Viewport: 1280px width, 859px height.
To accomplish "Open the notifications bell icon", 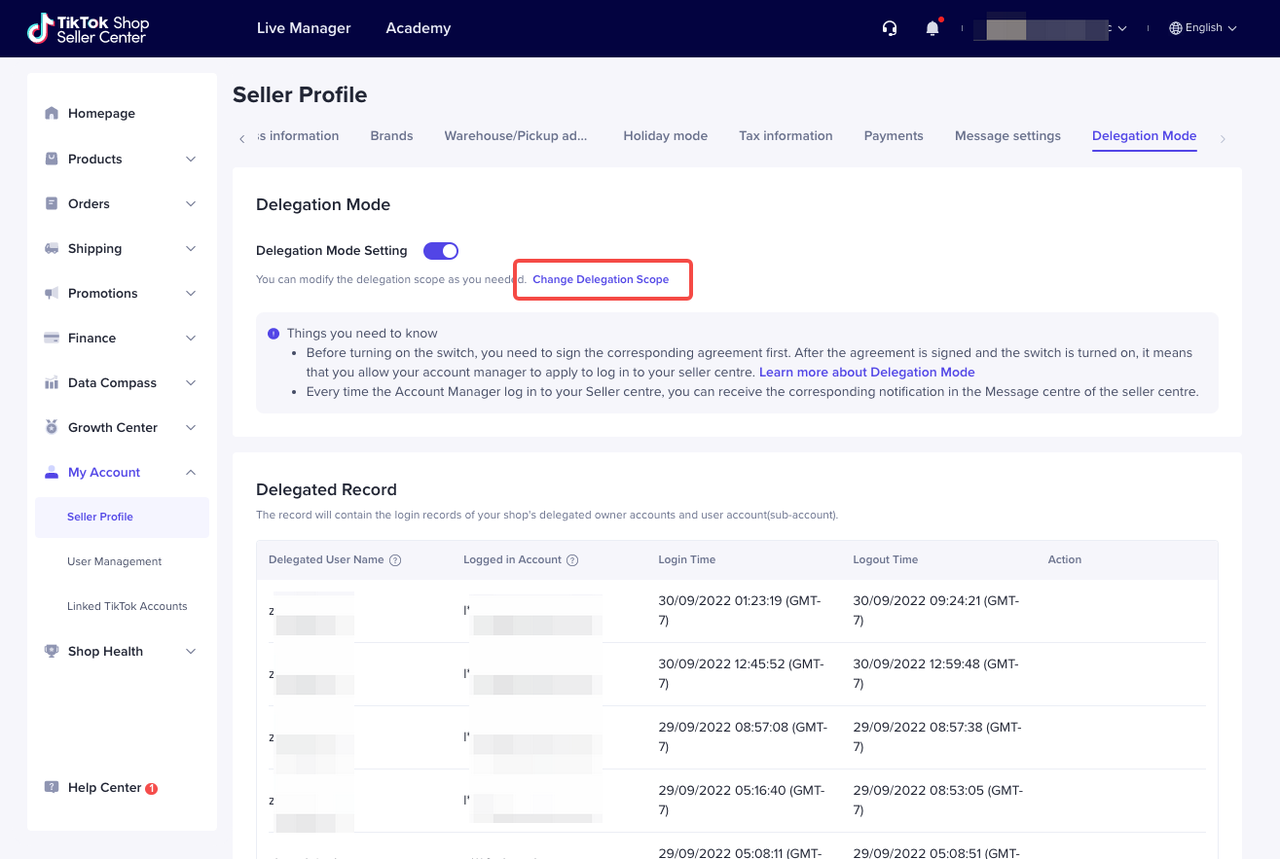I will 932,28.
